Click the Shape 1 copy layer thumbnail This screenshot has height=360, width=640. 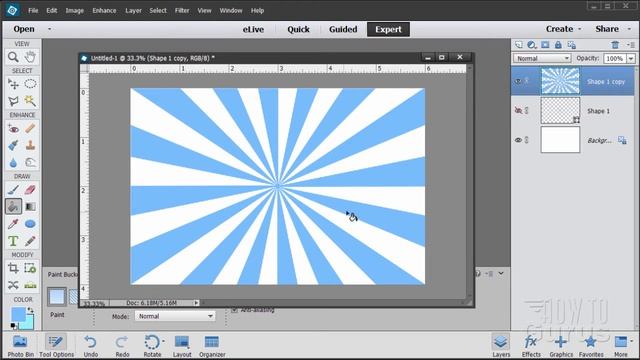click(560, 81)
